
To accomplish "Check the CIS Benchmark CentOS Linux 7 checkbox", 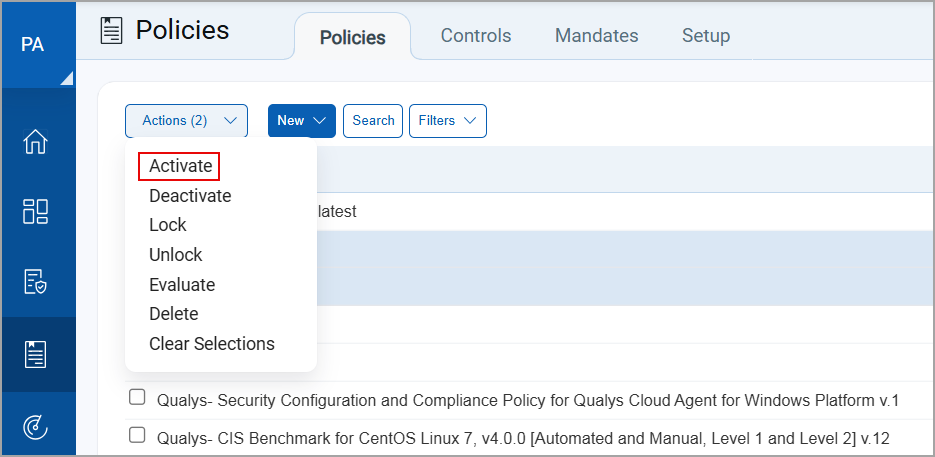I will pos(137,436).
